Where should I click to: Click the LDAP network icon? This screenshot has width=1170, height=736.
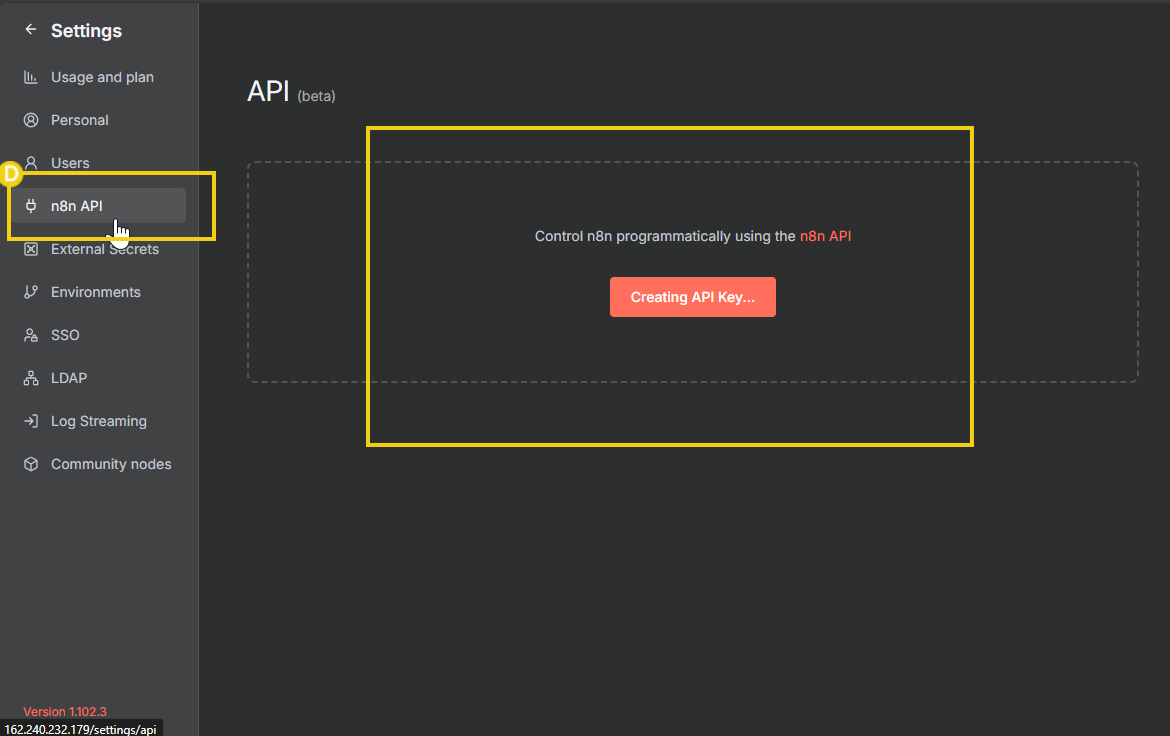(x=31, y=378)
